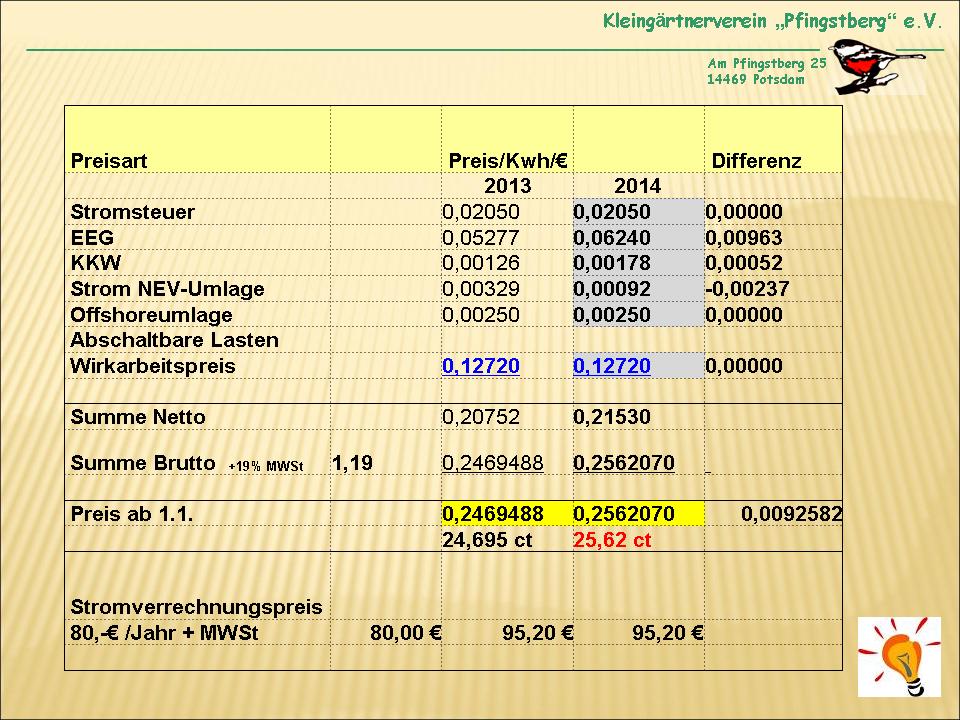Click the Offshoreumlage Differenz value 0,00000
Screen dimensions: 960x720
tap(744, 315)
